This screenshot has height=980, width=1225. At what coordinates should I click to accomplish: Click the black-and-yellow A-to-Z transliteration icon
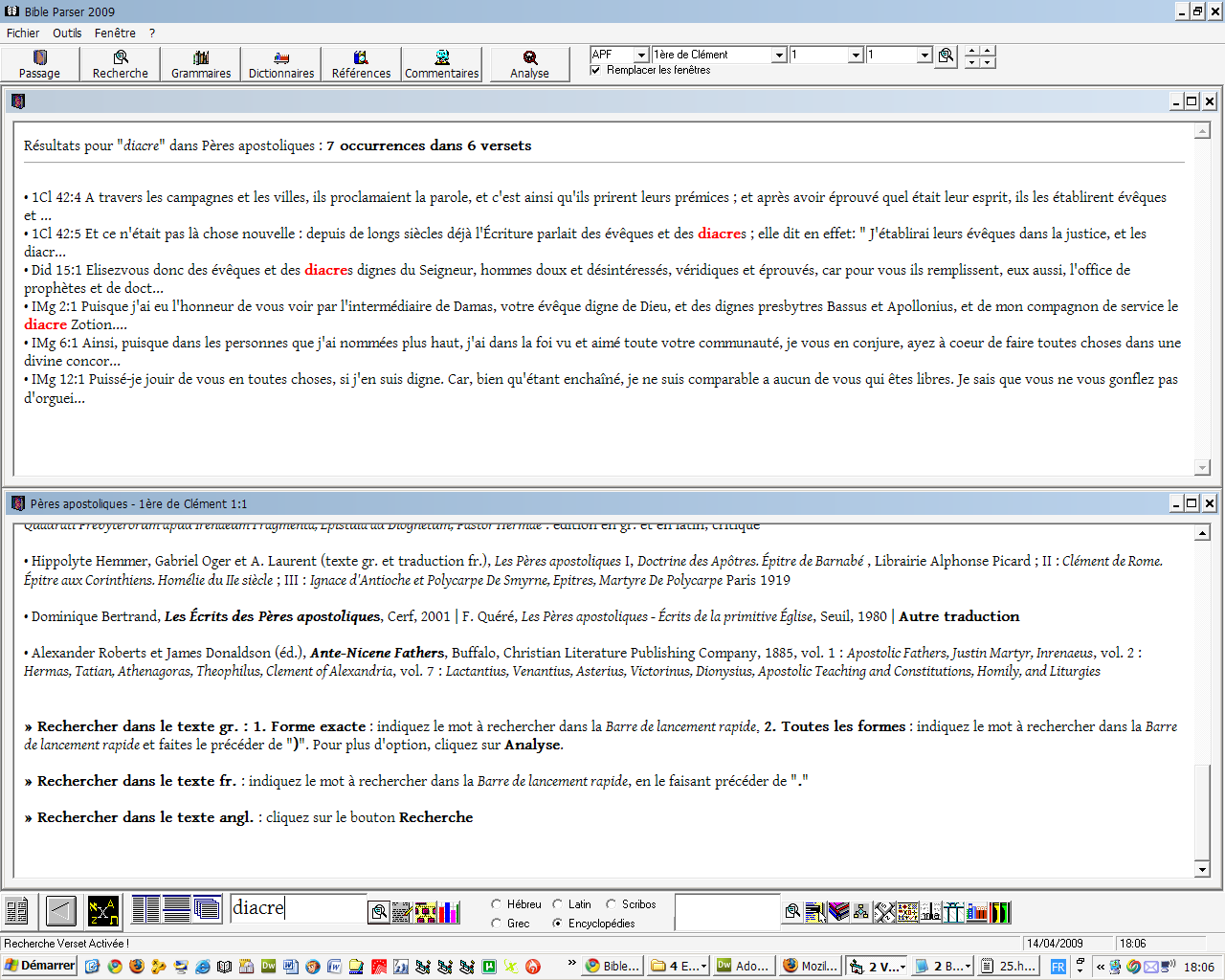(x=102, y=910)
